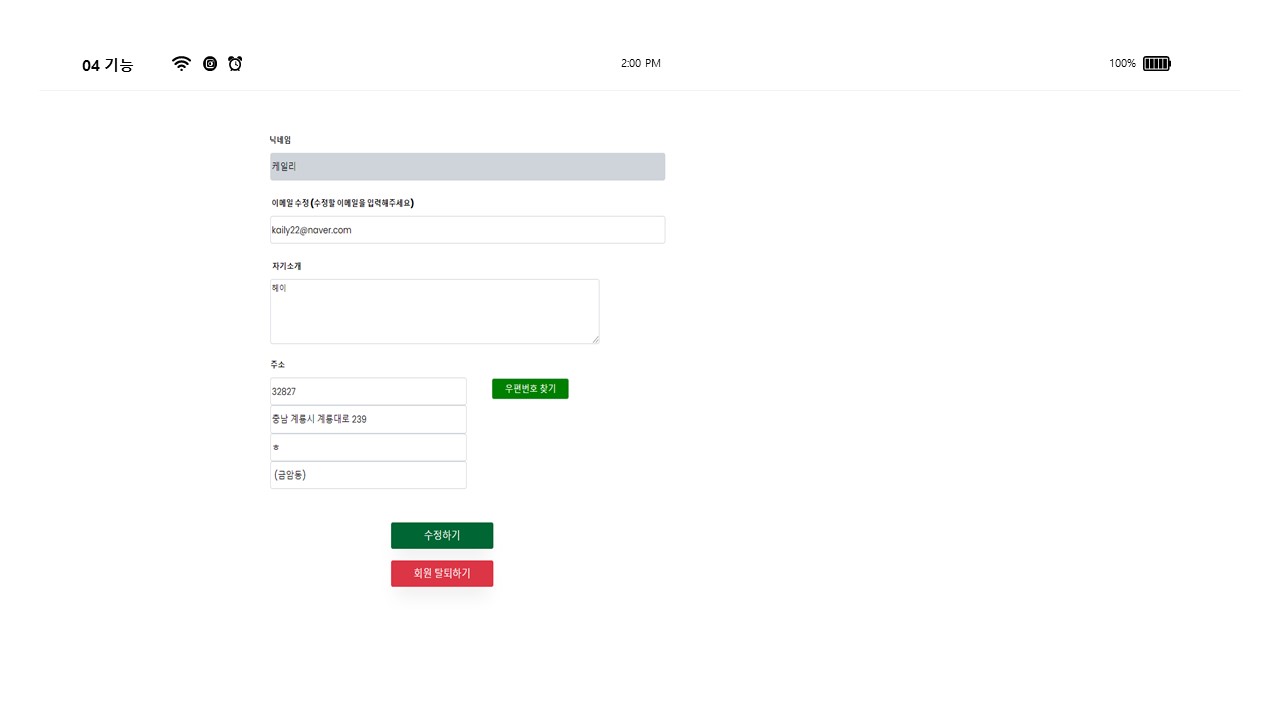
Task: Click the battery indicator icon
Action: tap(1156, 63)
